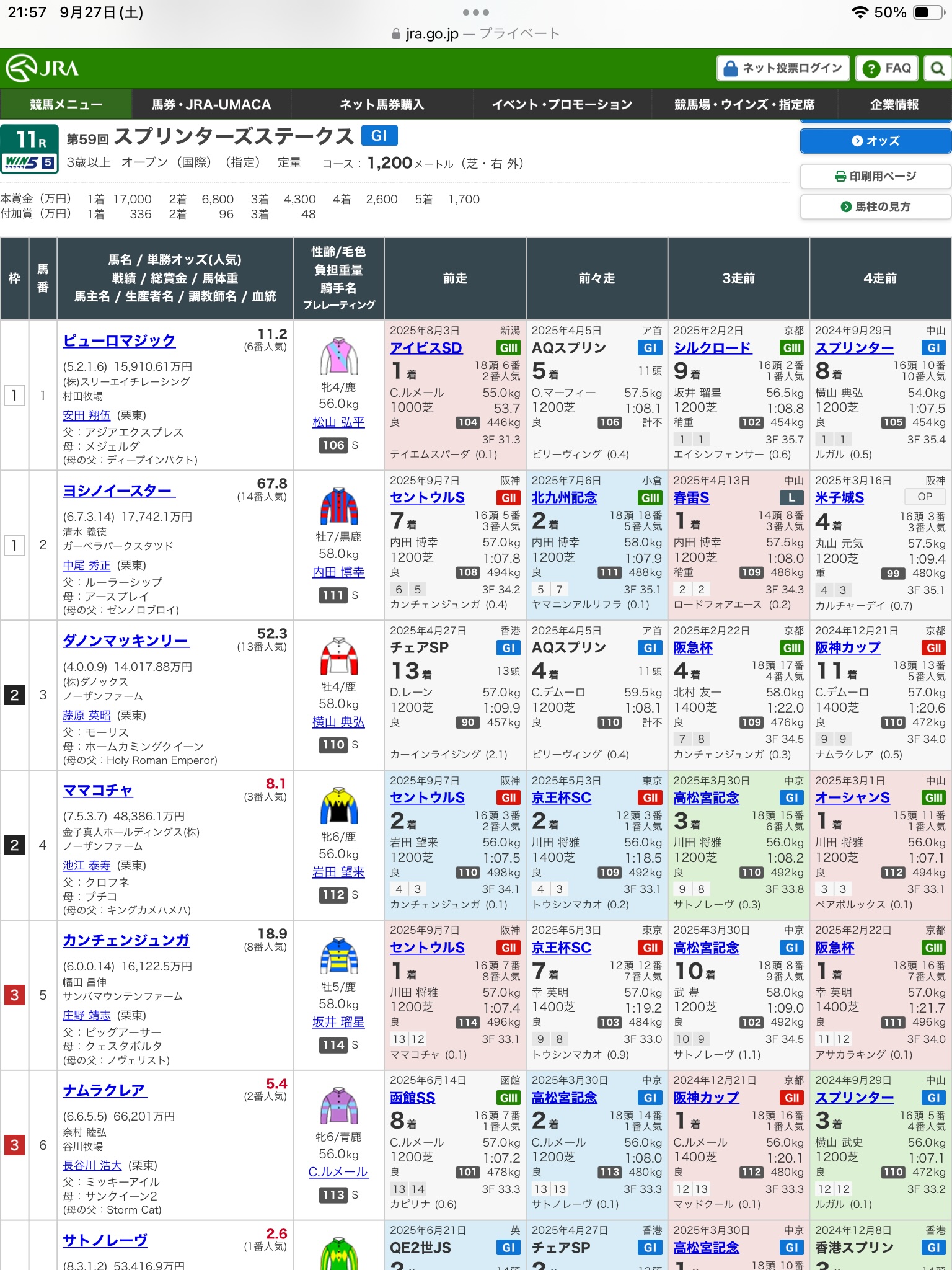The image size is (952, 1270).
Task: Open the 印刷用ページ print page
Action: point(875,176)
